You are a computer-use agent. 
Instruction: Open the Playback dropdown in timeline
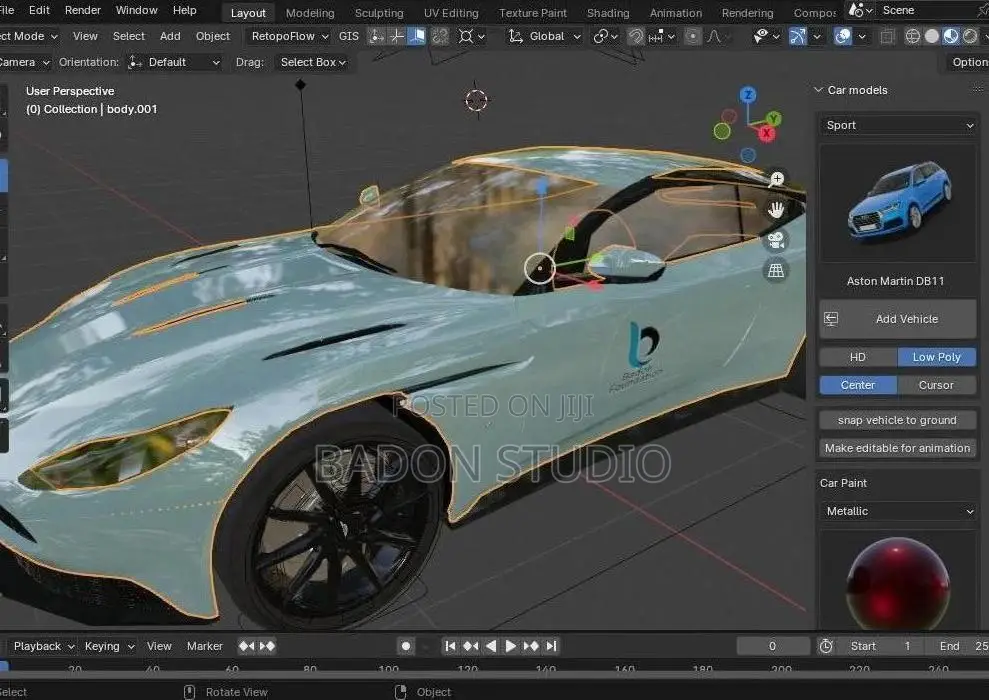(x=44, y=646)
